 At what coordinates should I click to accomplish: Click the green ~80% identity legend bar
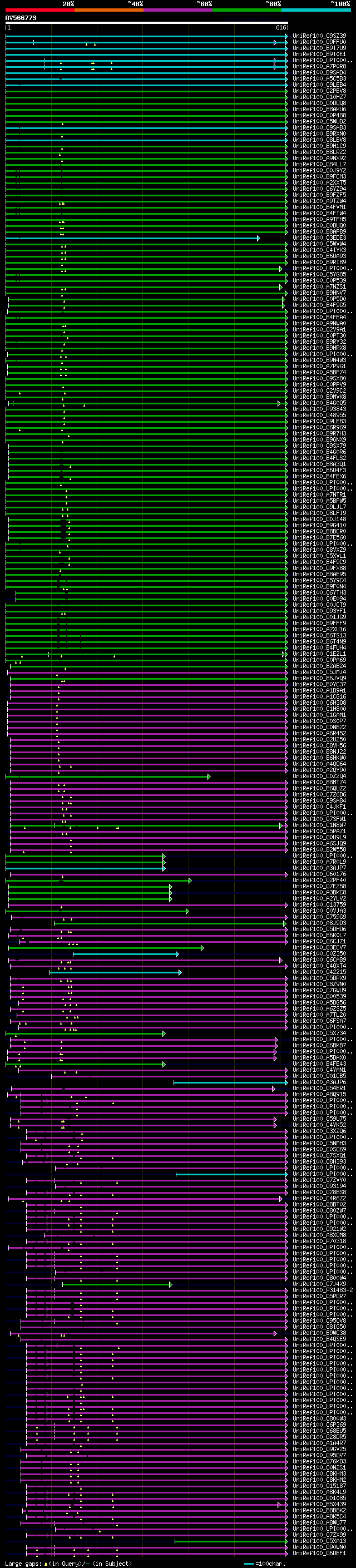pos(247,10)
